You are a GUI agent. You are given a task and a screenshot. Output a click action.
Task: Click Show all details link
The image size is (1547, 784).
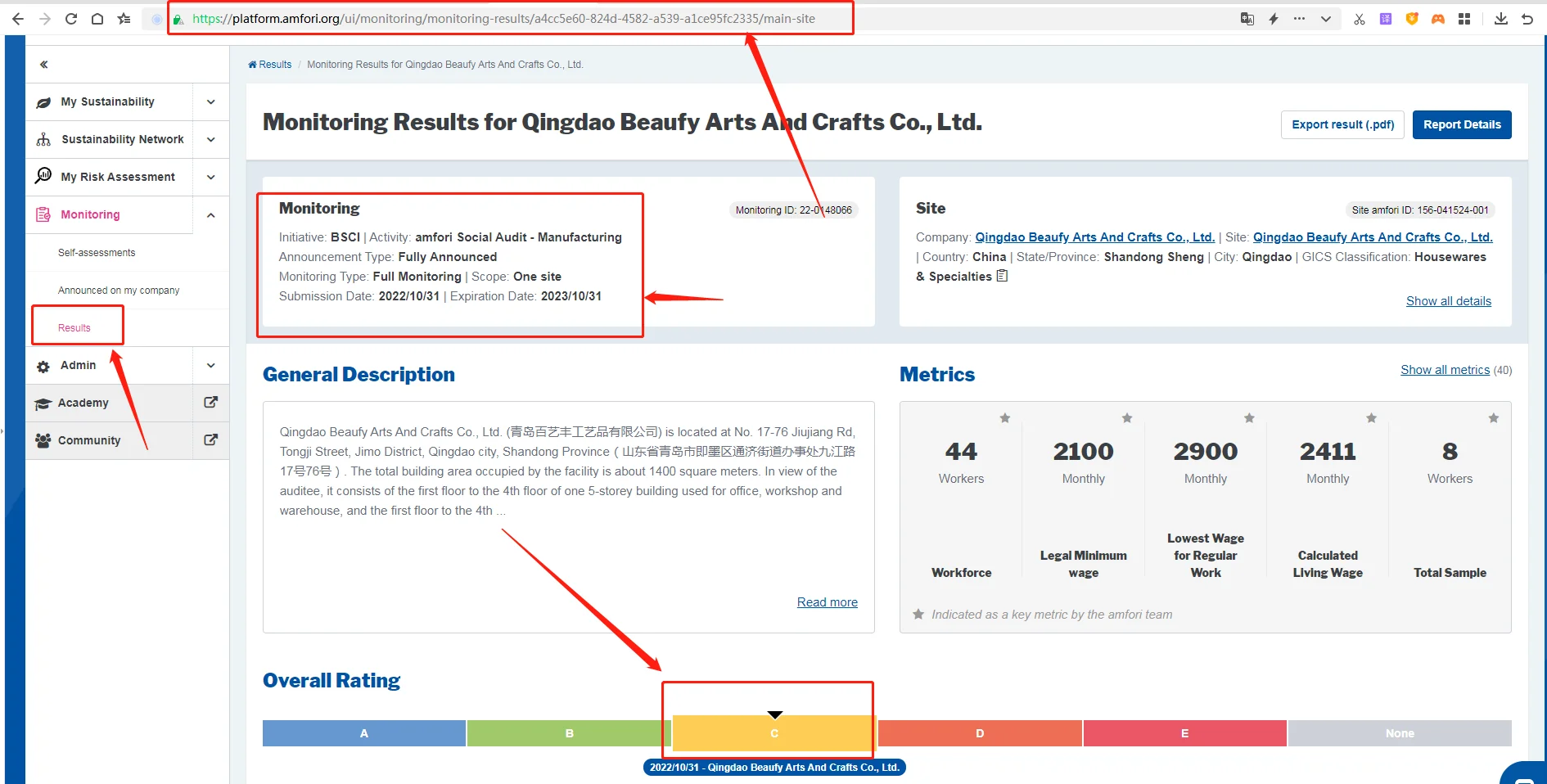click(1449, 301)
